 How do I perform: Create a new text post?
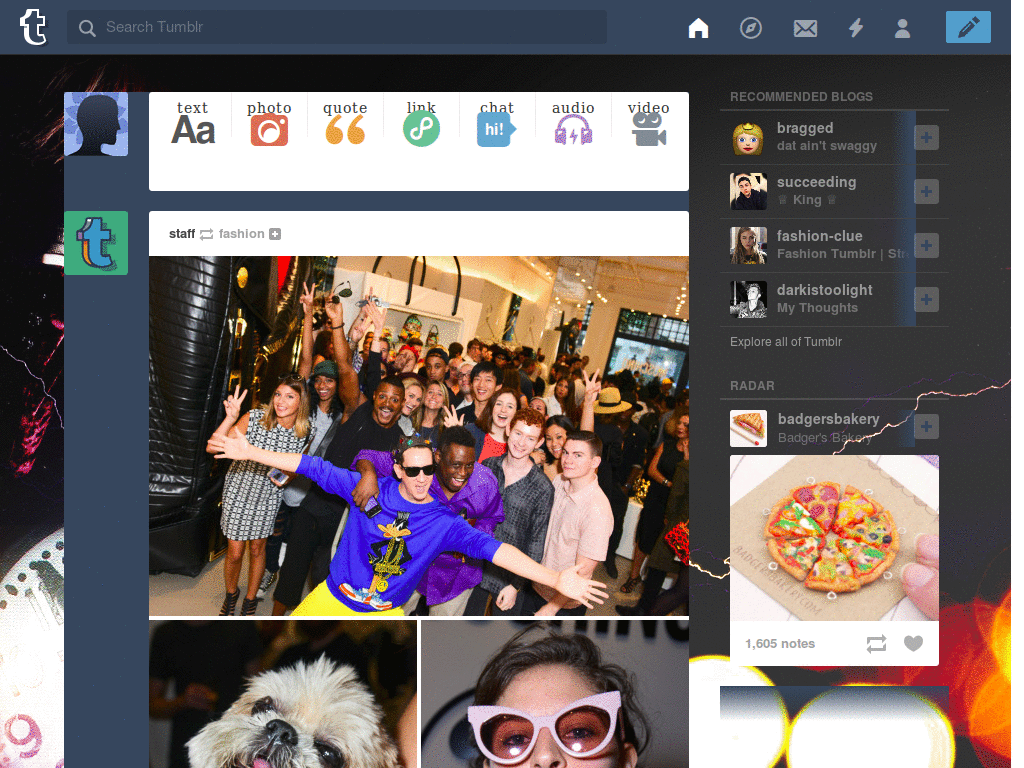click(193, 123)
